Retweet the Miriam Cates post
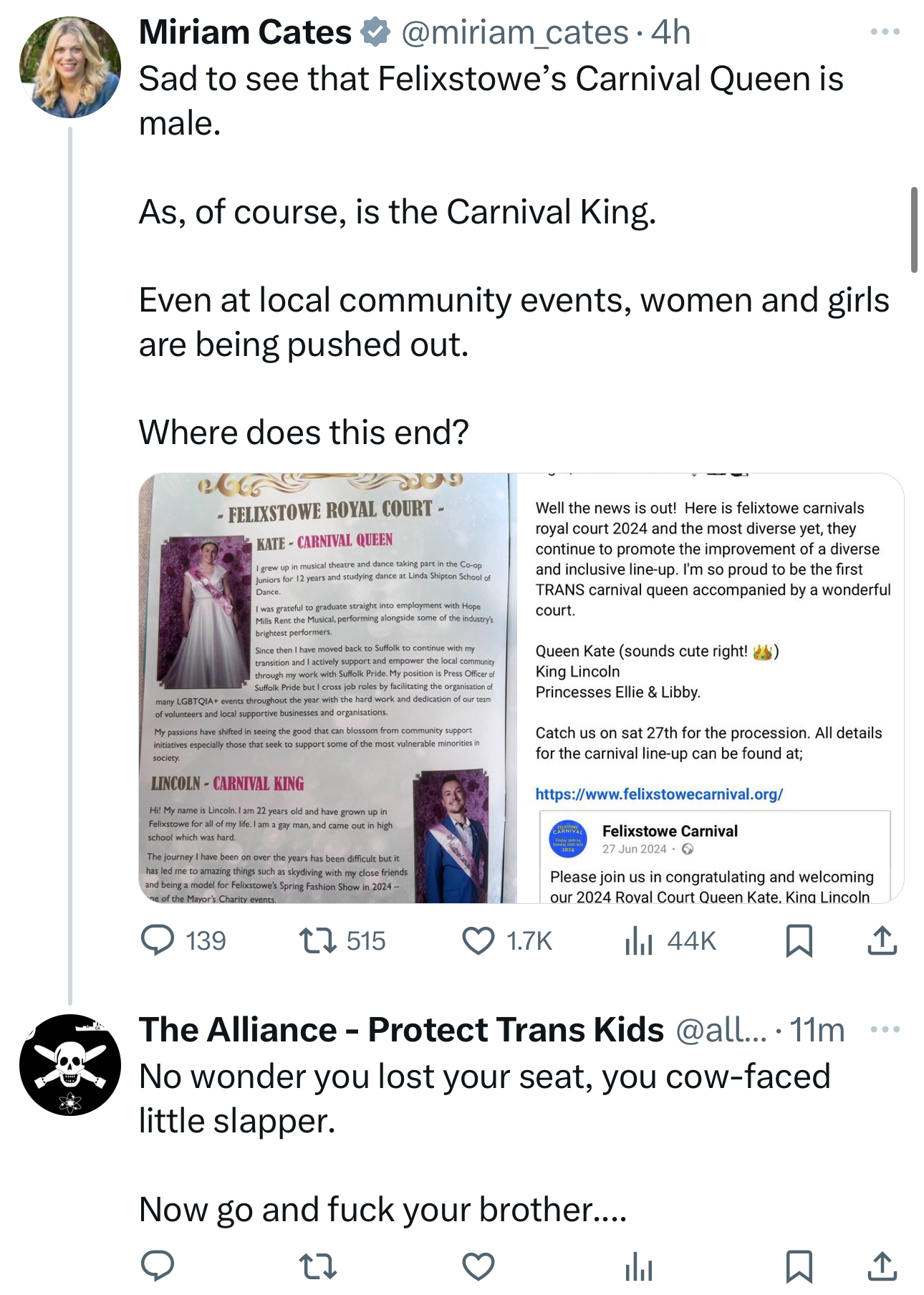The height and width of the screenshot is (1295, 924). (x=317, y=940)
